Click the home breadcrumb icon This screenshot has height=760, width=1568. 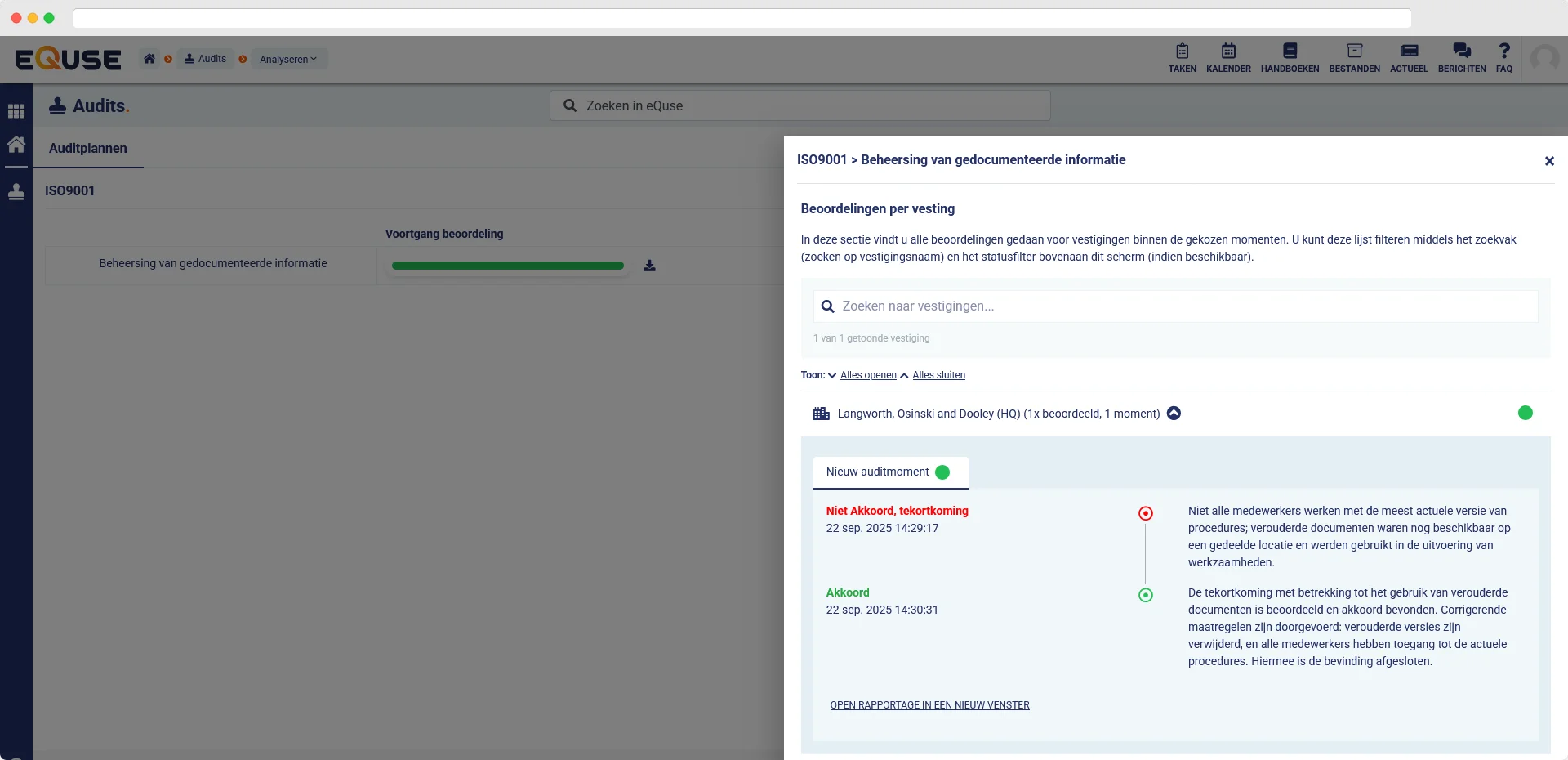[149, 59]
